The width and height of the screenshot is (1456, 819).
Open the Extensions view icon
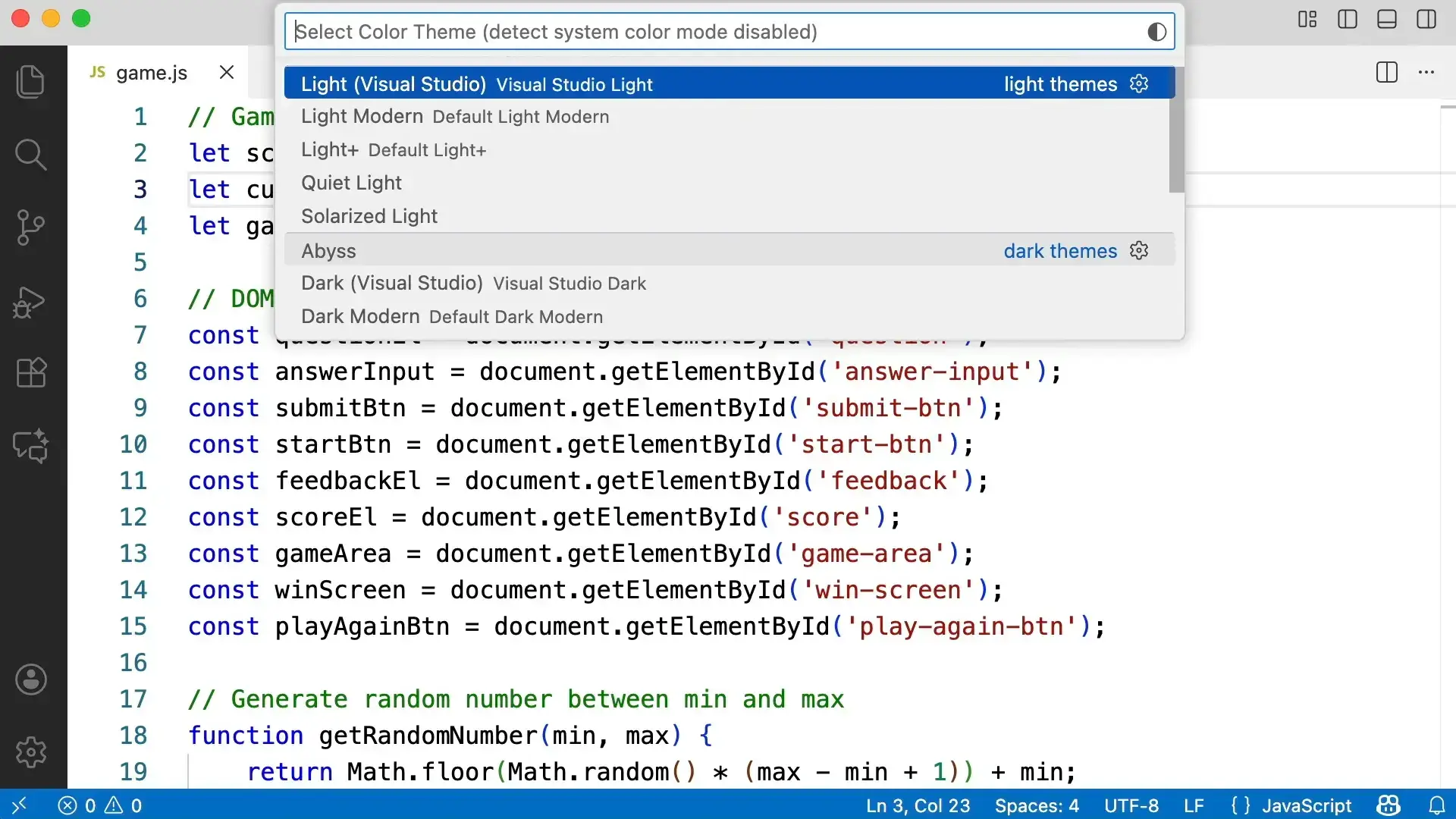click(30, 373)
